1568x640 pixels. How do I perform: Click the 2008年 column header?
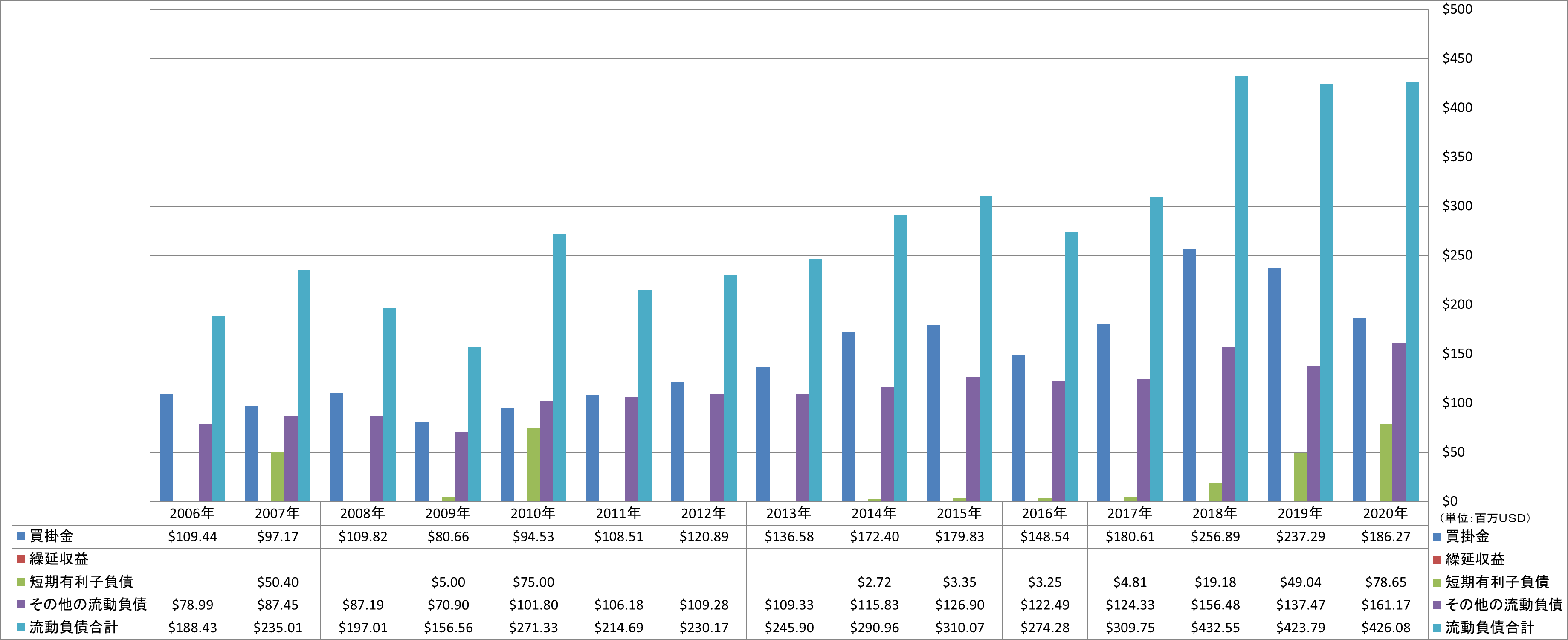click(x=363, y=513)
